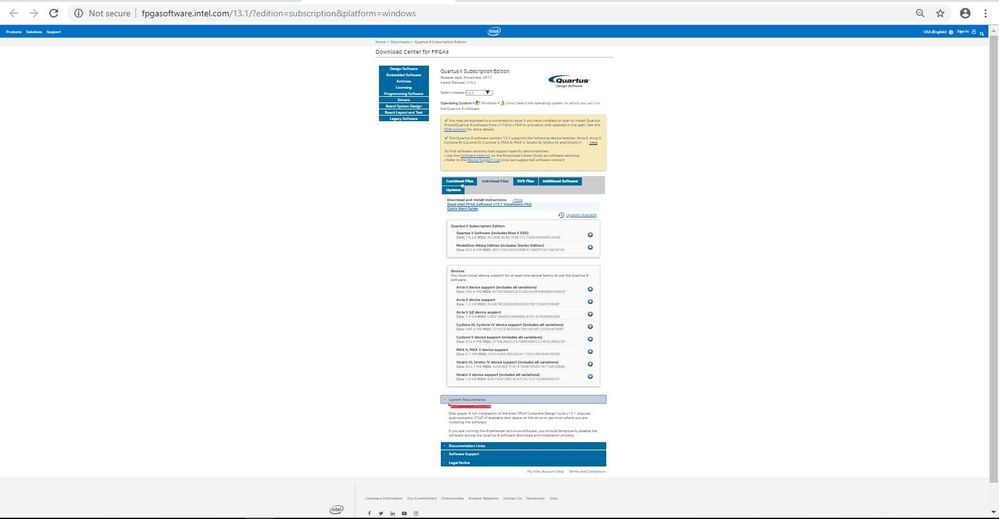Open the My Intel Account Help link
Screen dimensions: 999x519
pos(545,472)
